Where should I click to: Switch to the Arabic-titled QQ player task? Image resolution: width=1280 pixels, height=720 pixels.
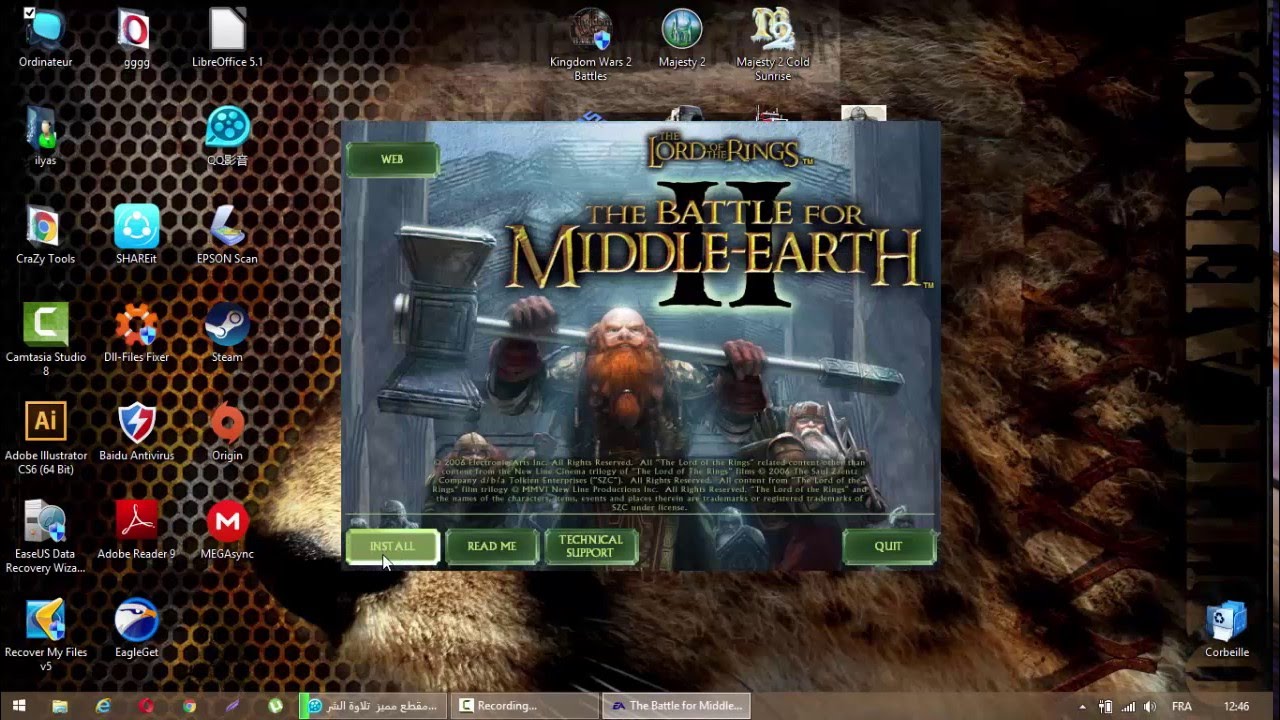[373, 706]
